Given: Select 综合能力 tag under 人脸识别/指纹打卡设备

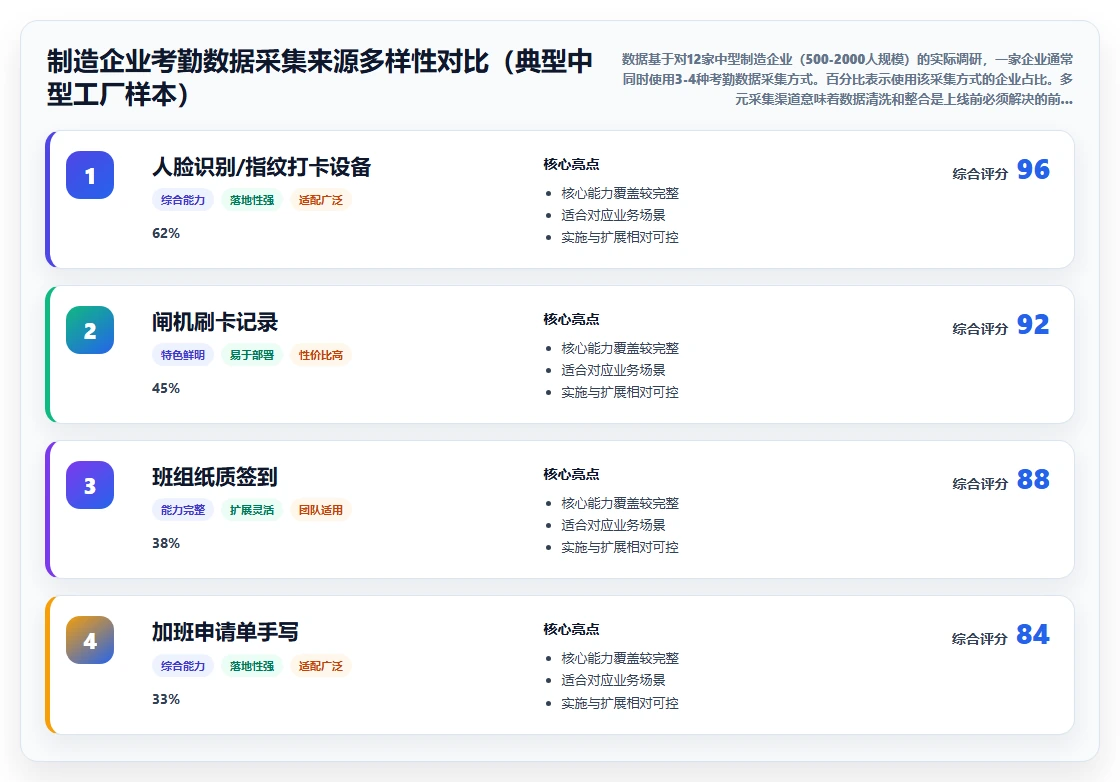Looking at the screenshot, I should (183, 200).
